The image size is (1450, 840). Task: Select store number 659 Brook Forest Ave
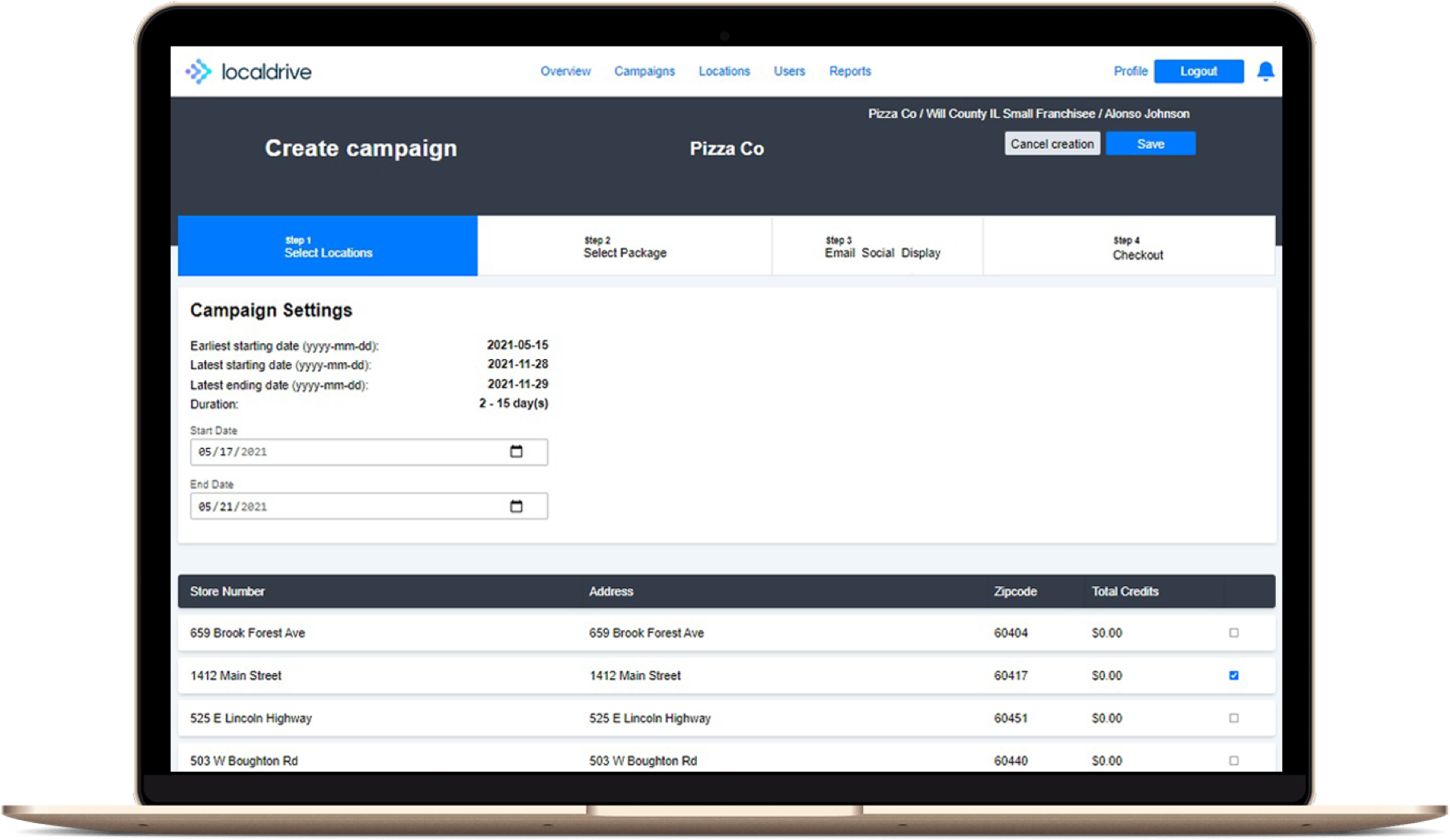coord(247,632)
